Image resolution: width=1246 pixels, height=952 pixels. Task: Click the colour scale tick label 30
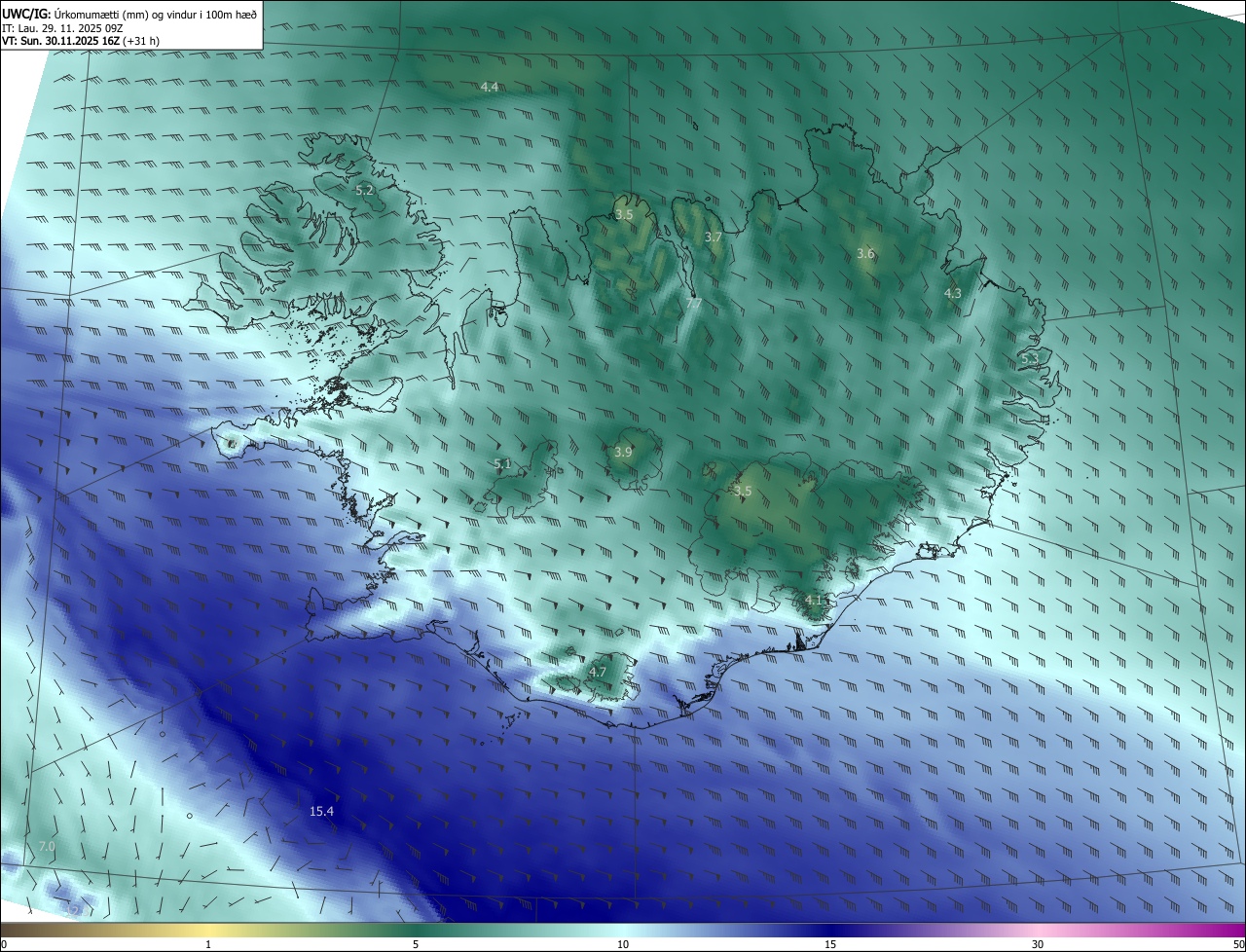coord(1038,944)
